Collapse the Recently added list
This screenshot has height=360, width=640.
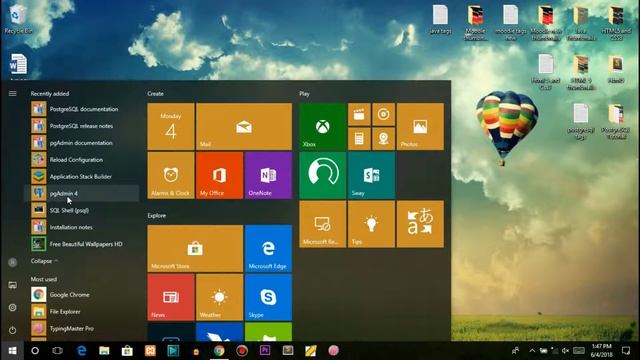click(x=44, y=261)
